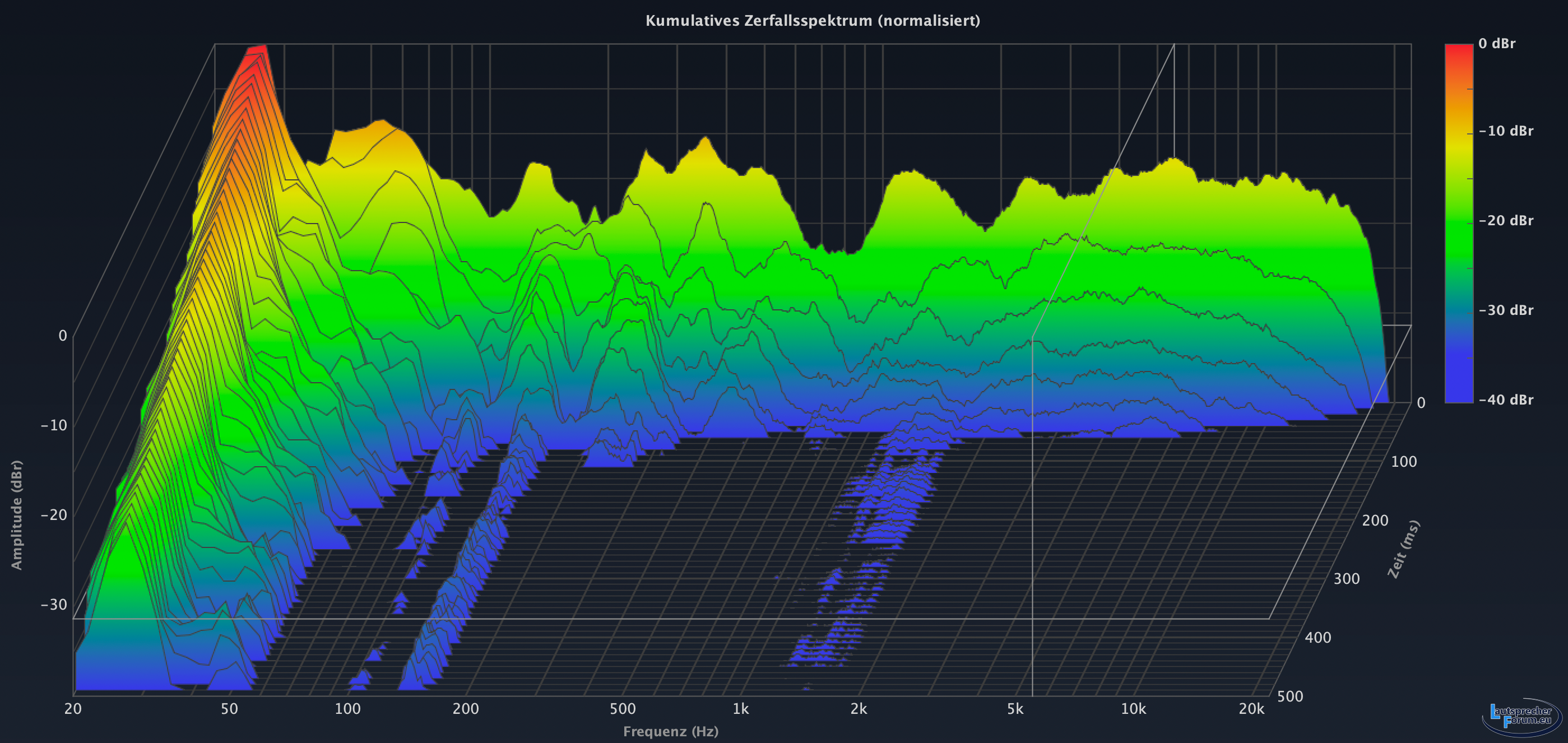This screenshot has height=743, width=1568.
Task: Click the Amplitude (dBr) axis title
Action: coord(16,515)
